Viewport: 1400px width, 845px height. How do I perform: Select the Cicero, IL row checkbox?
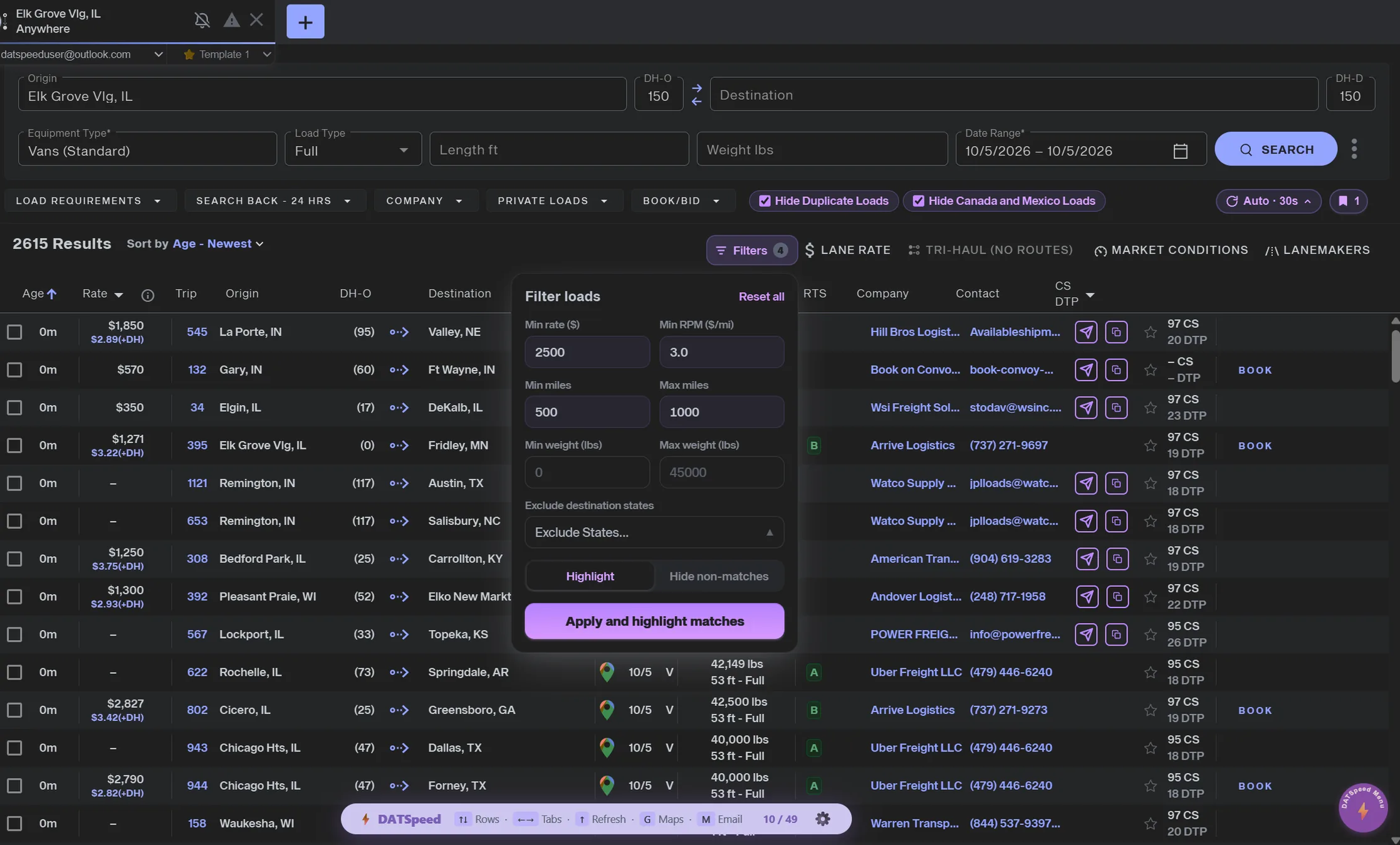pyautogui.click(x=14, y=710)
